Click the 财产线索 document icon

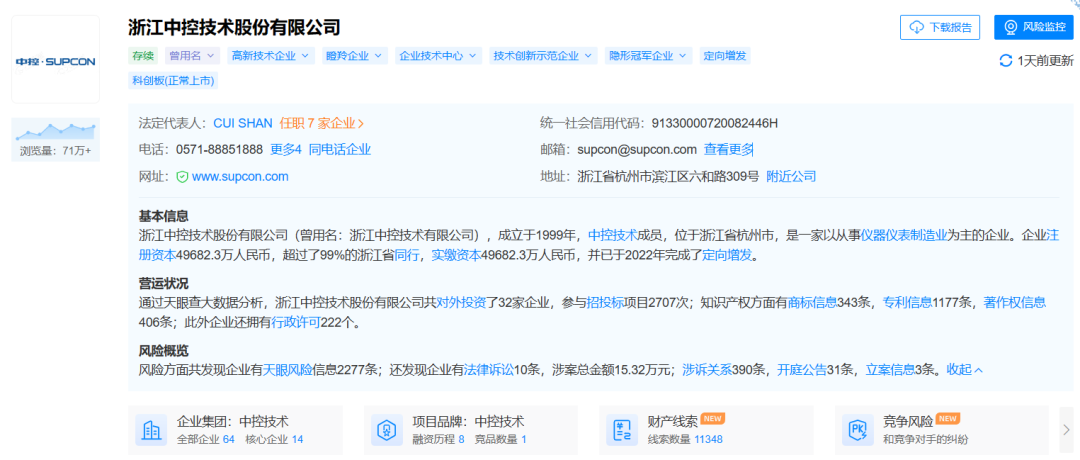coord(622,430)
